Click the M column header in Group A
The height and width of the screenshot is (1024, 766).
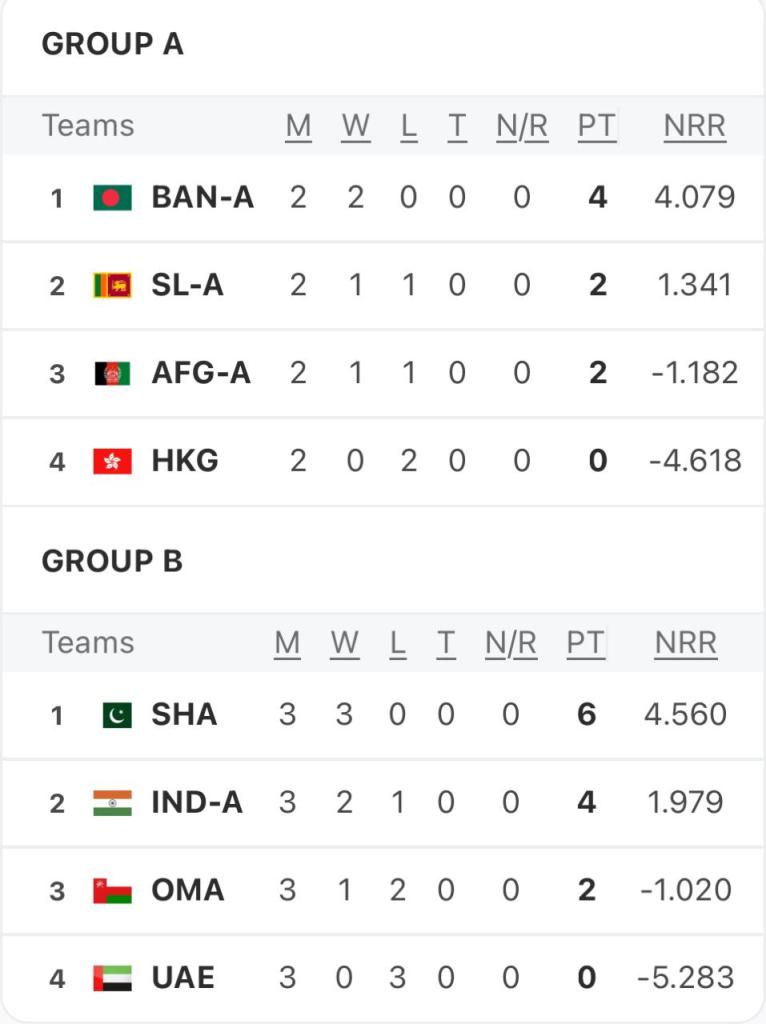(x=298, y=126)
